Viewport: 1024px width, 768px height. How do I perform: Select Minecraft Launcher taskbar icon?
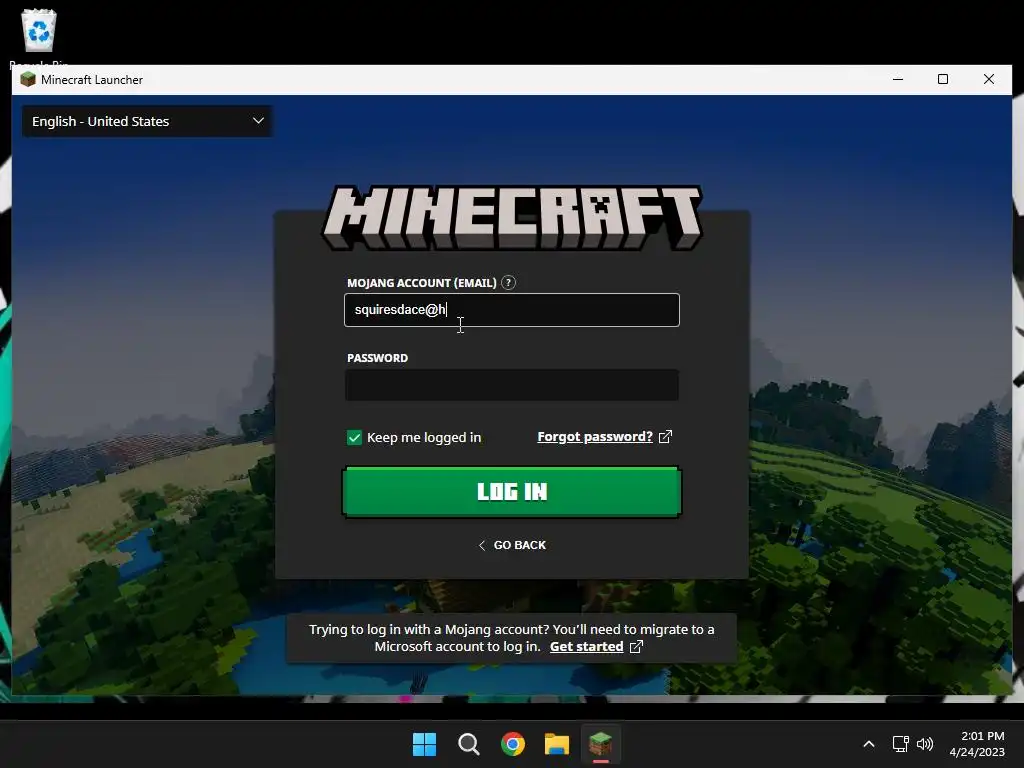(601, 744)
